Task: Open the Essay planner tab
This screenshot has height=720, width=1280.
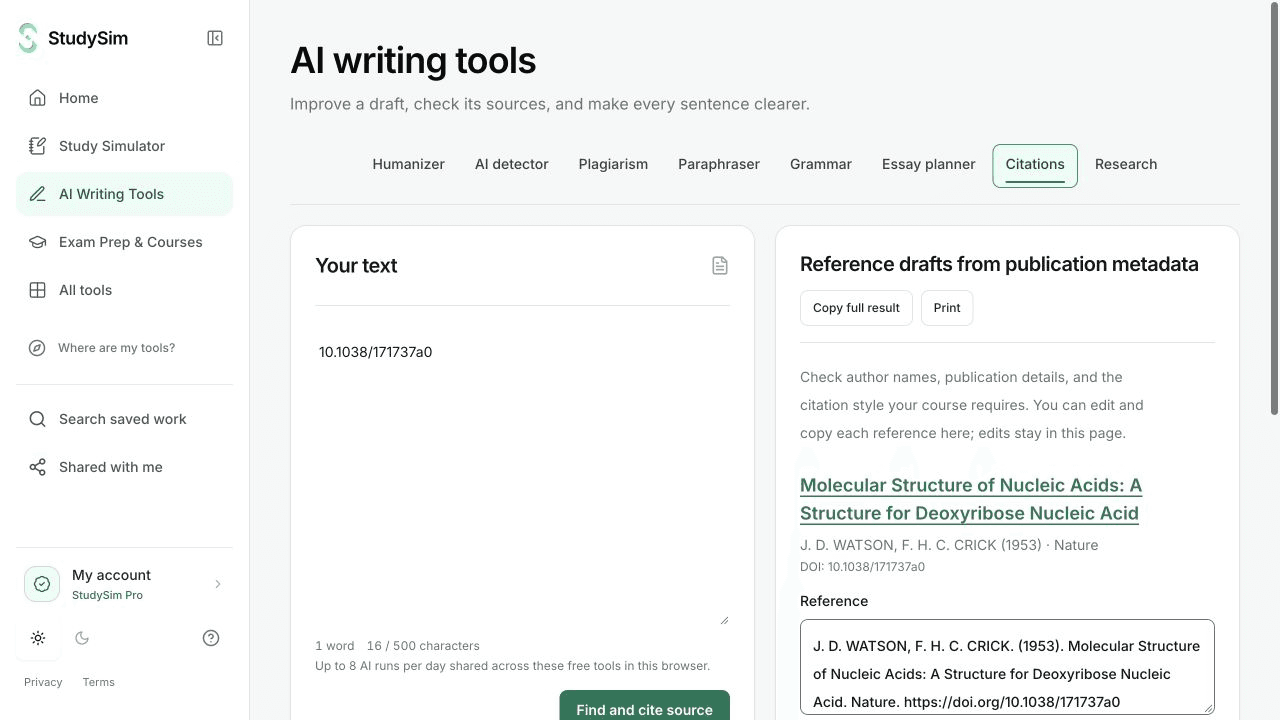Action: point(928,165)
